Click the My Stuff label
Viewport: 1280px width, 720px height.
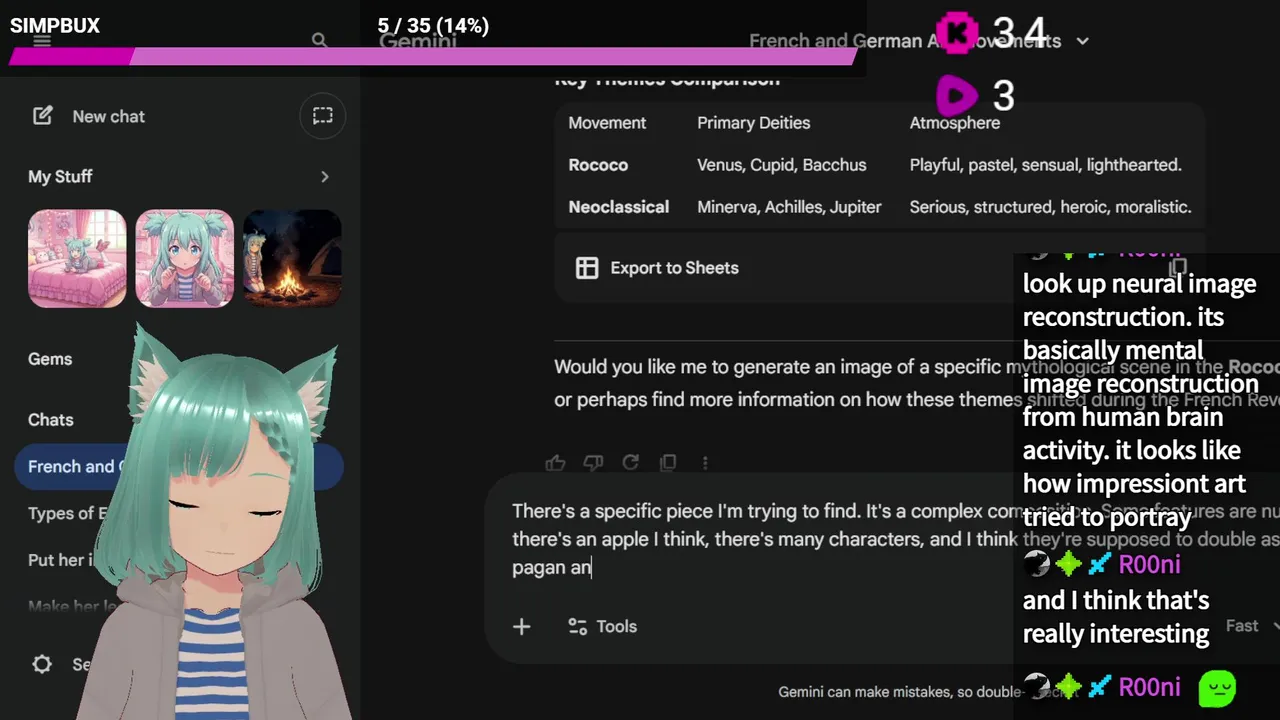point(60,176)
